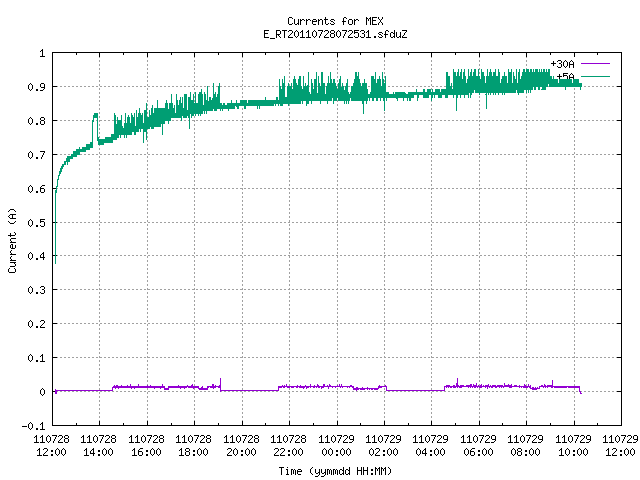Click the 'Time (yymmdd HH:MM)' x-axis label
The height and width of the screenshot is (480, 640).
[335, 471]
